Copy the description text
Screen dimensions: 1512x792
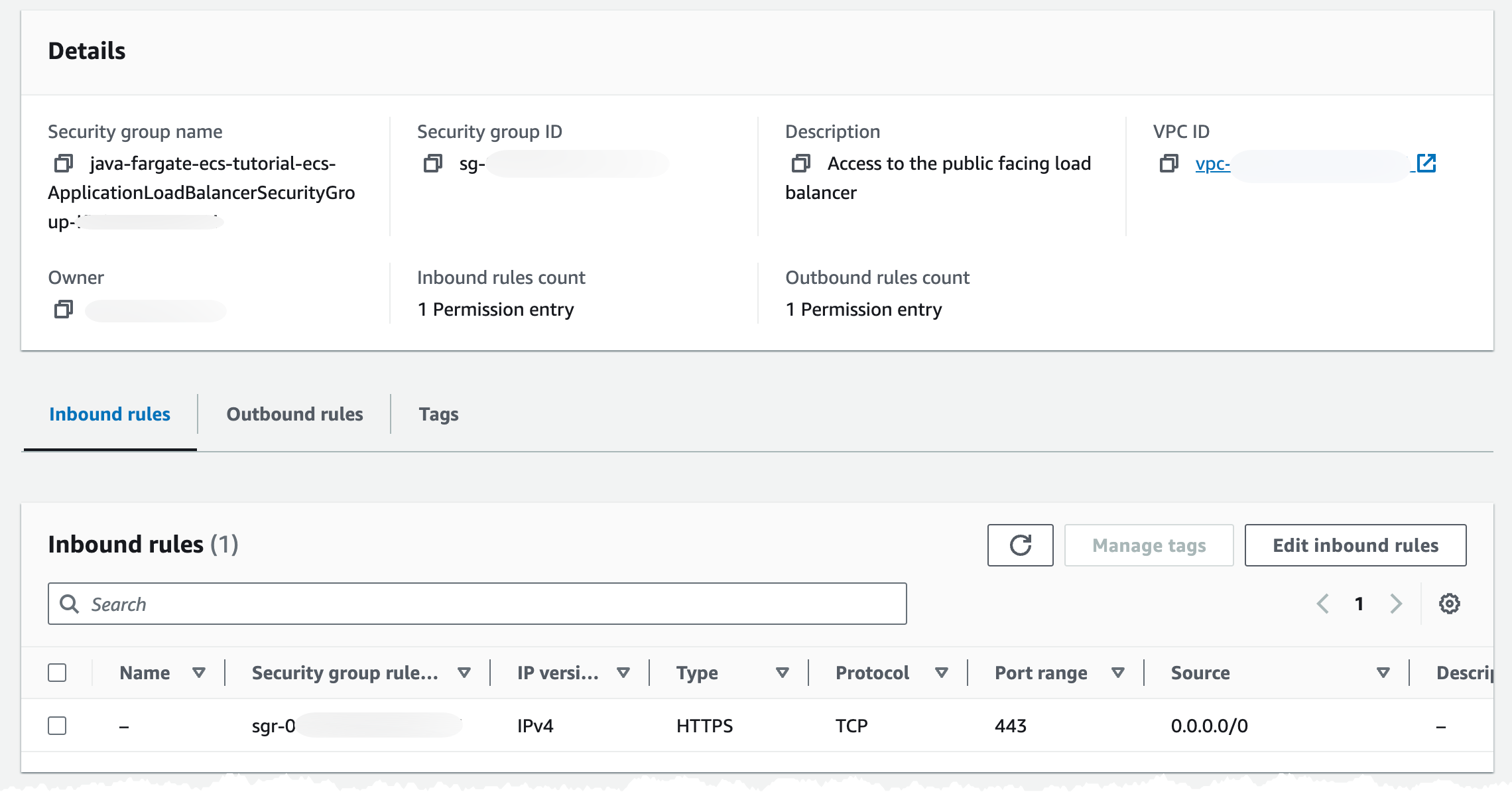click(x=801, y=163)
